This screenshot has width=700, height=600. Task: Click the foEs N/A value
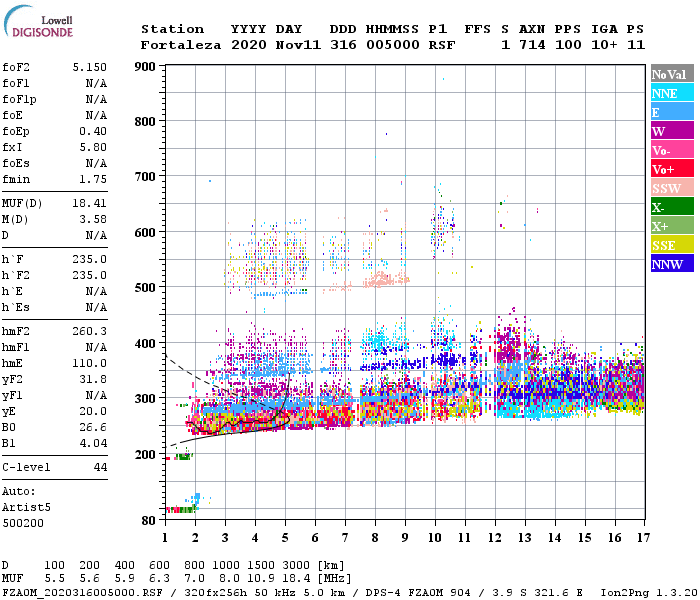pyautogui.click(x=96, y=163)
